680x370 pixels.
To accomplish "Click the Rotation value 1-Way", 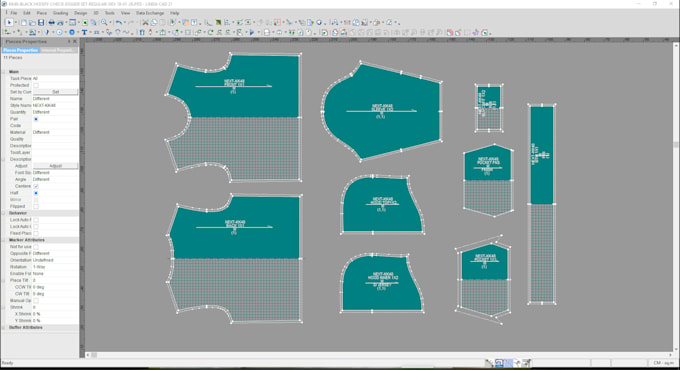I will (x=56, y=267).
